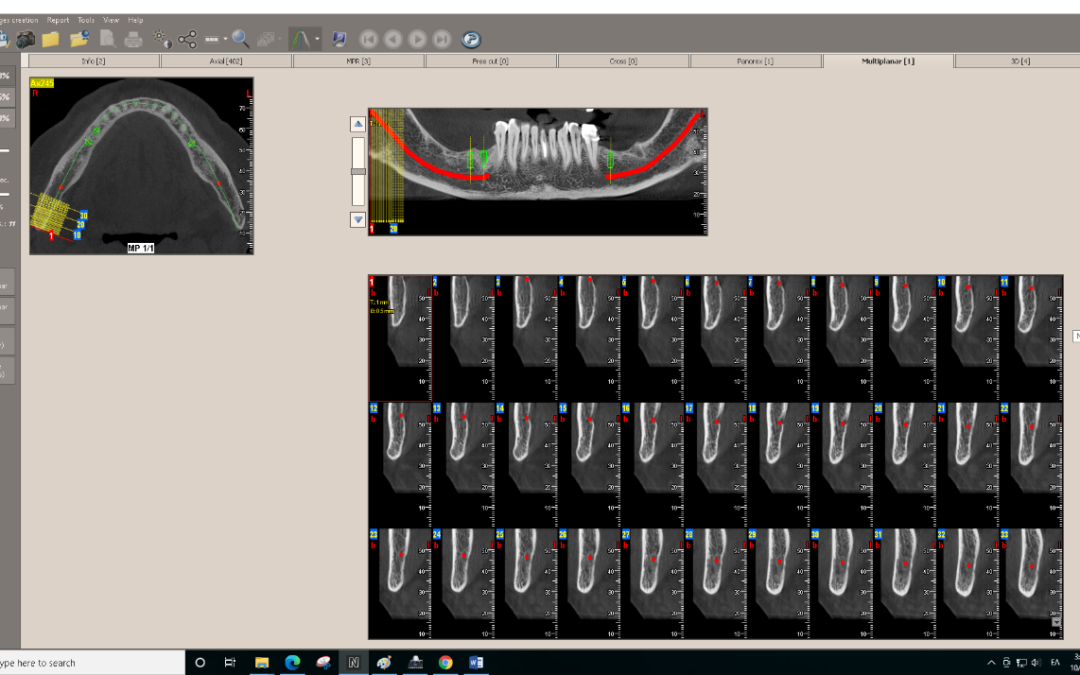This screenshot has width=1080, height=675.
Task: Click the camera snapshot icon
Action: coord(25,39)
